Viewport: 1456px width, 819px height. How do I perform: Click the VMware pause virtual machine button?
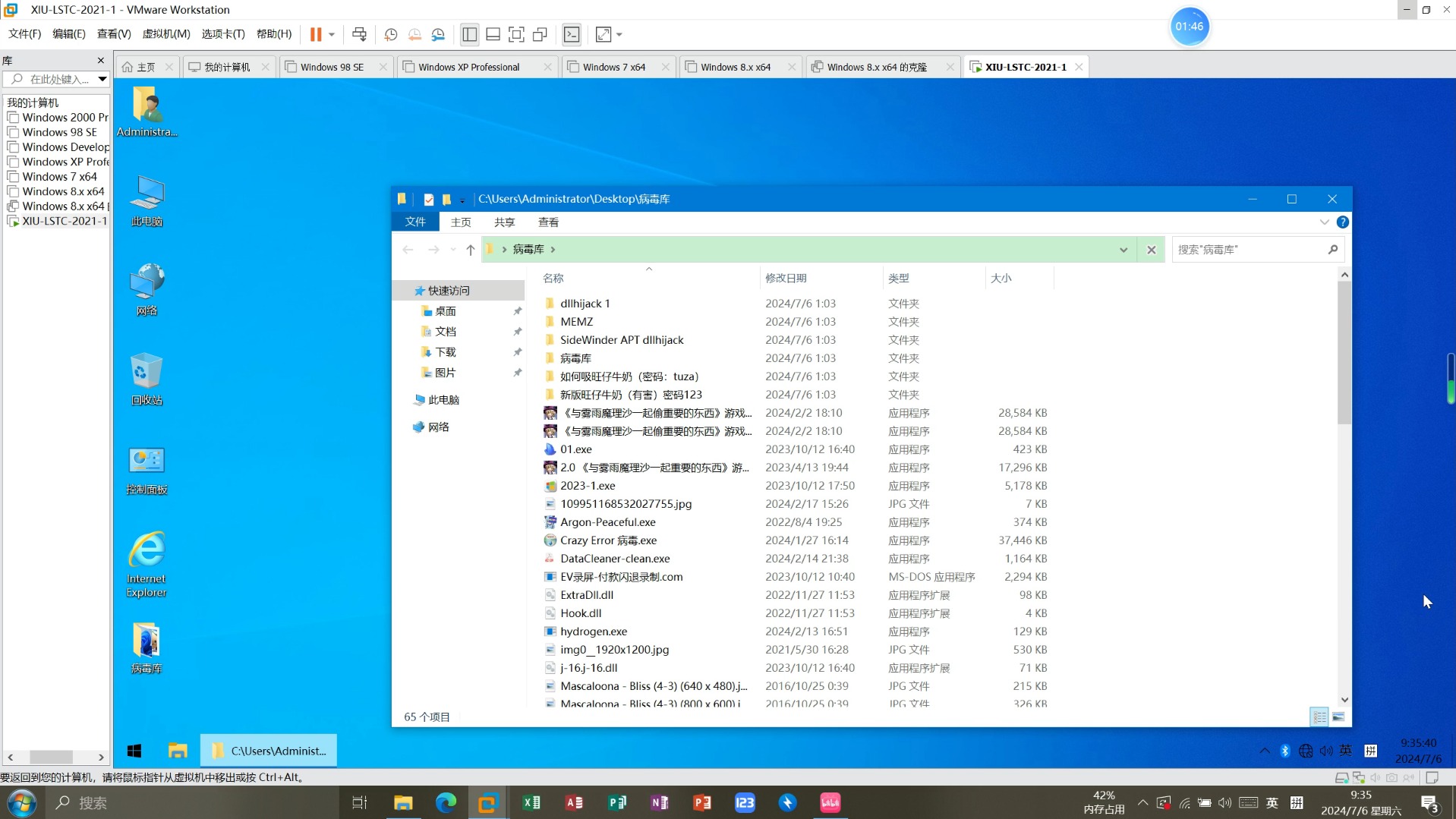click(316, 34)
